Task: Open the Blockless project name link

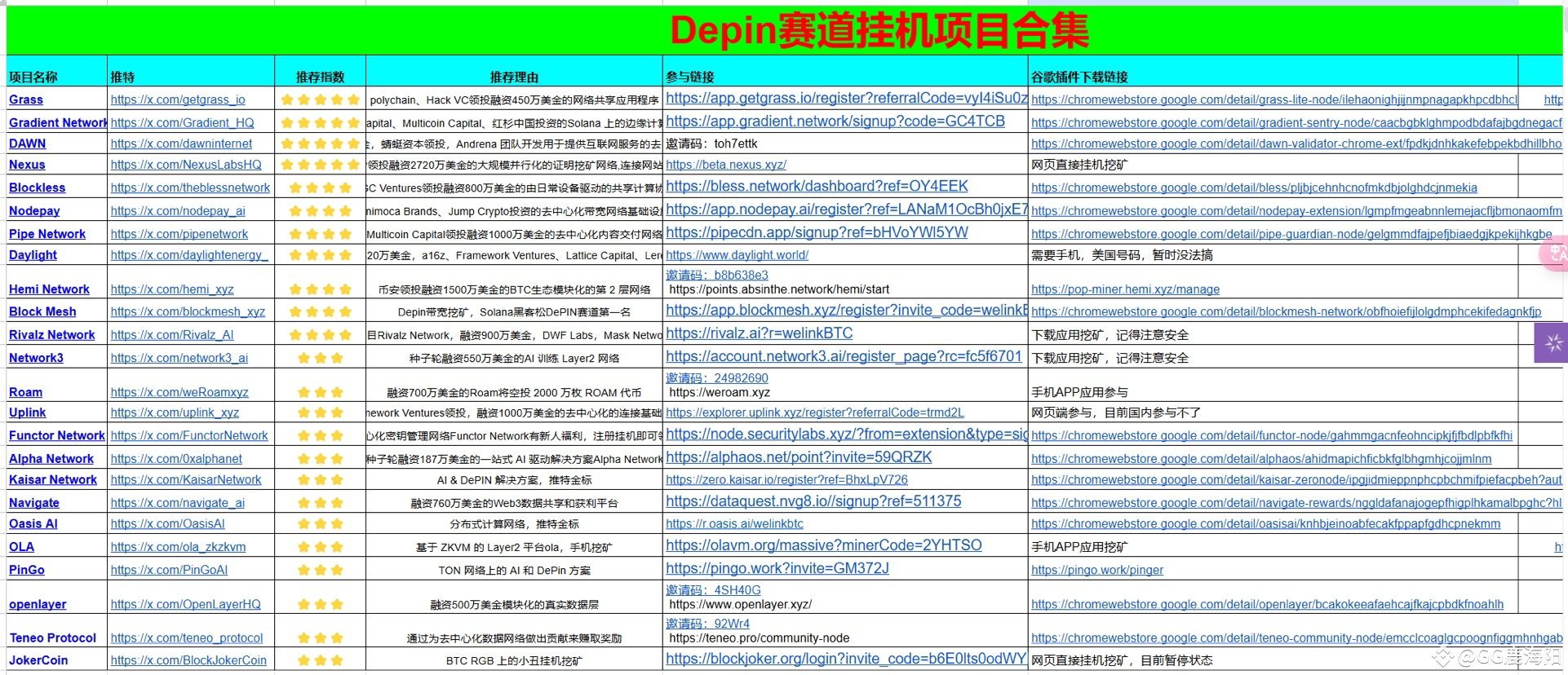Action: [x=38, y=187]
